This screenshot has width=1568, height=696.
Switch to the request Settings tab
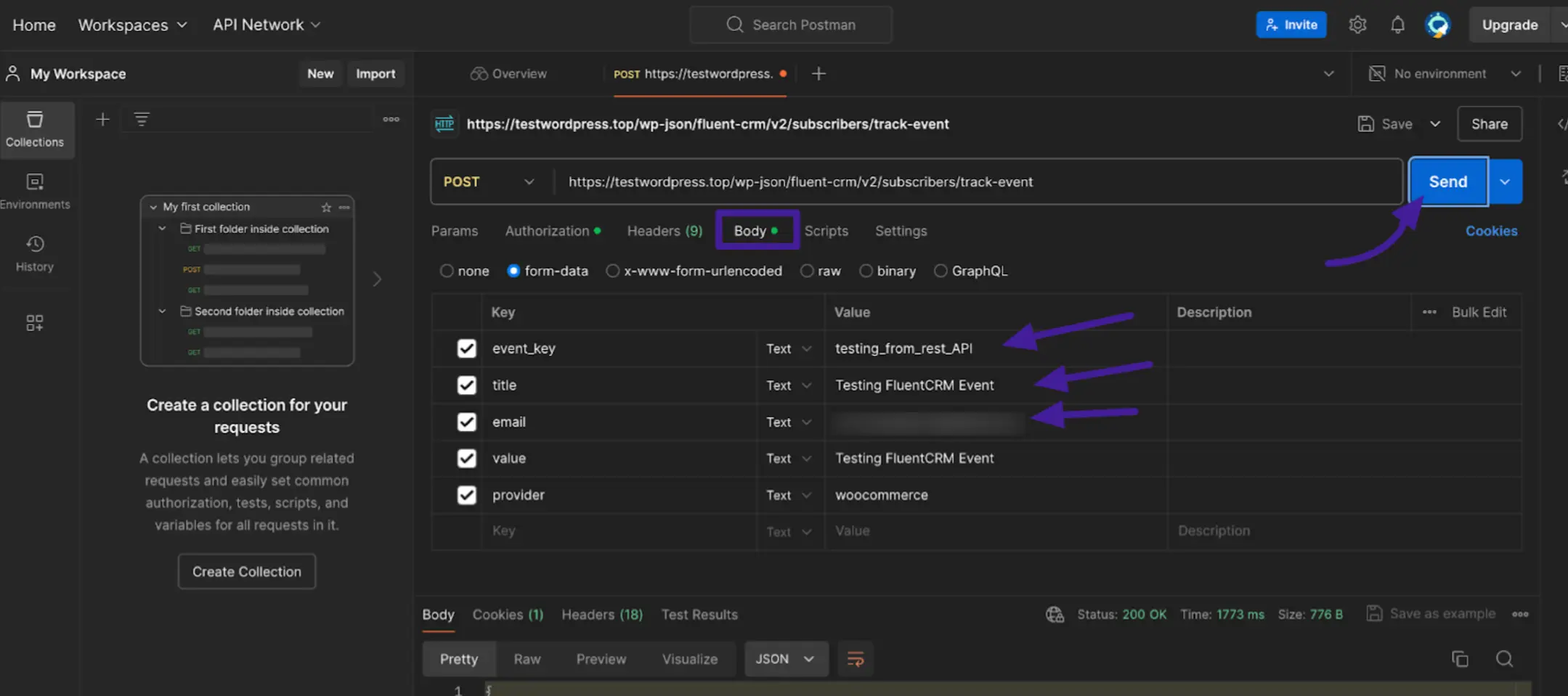coord(901,231)
